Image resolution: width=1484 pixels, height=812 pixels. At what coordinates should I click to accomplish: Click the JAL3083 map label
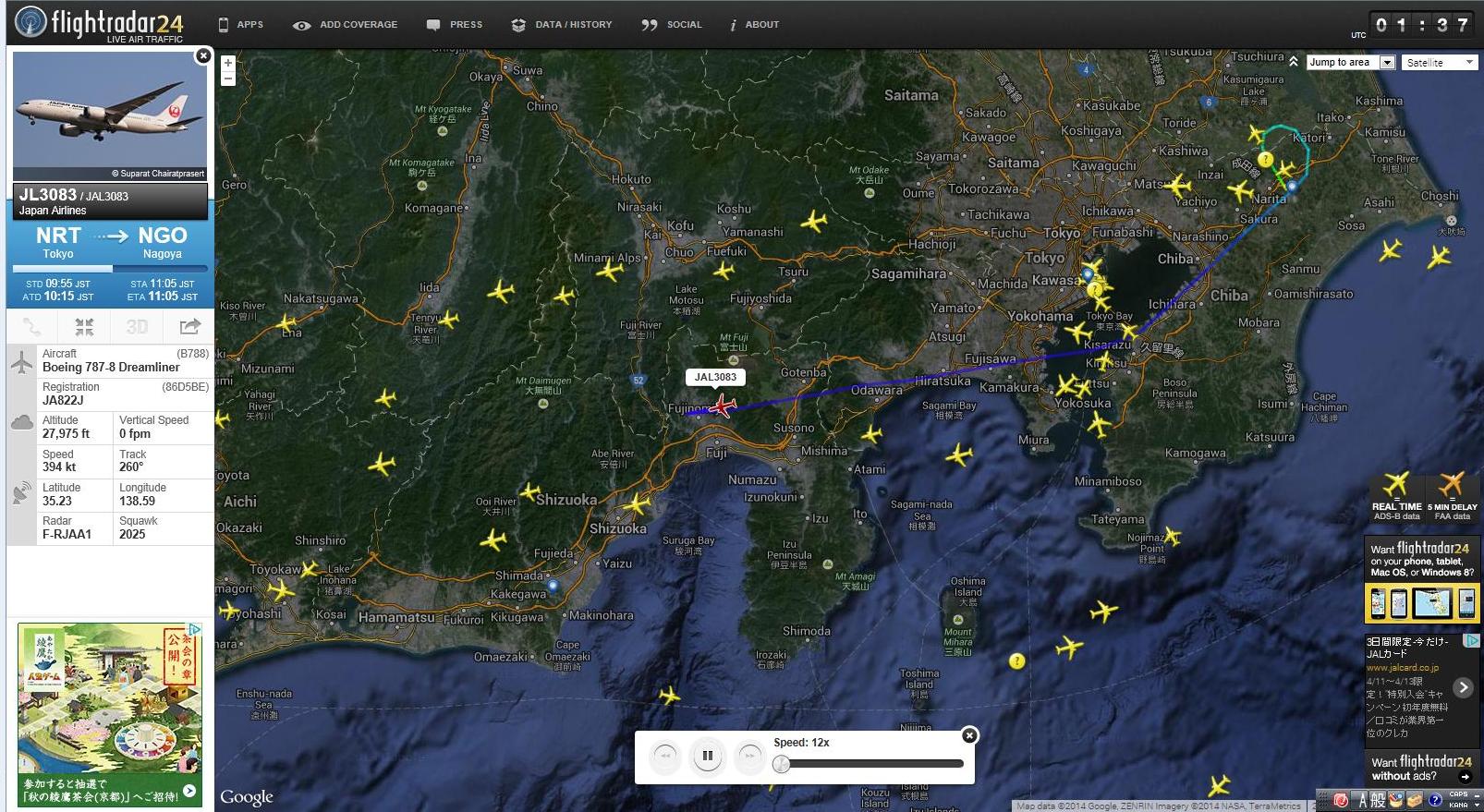(x=715, y=377)
